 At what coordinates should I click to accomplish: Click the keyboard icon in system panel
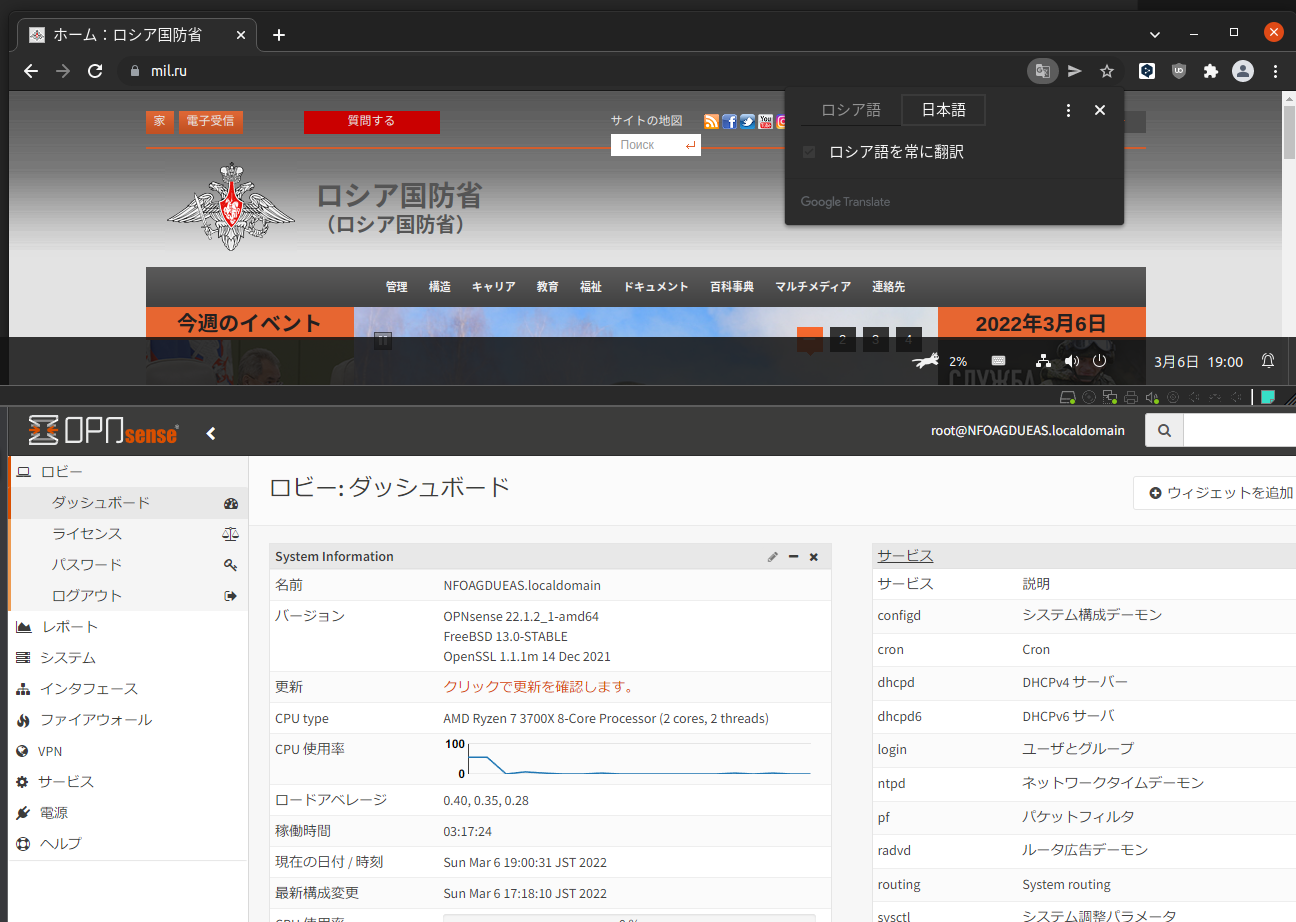pyautogui.click(x=998, y=361)
